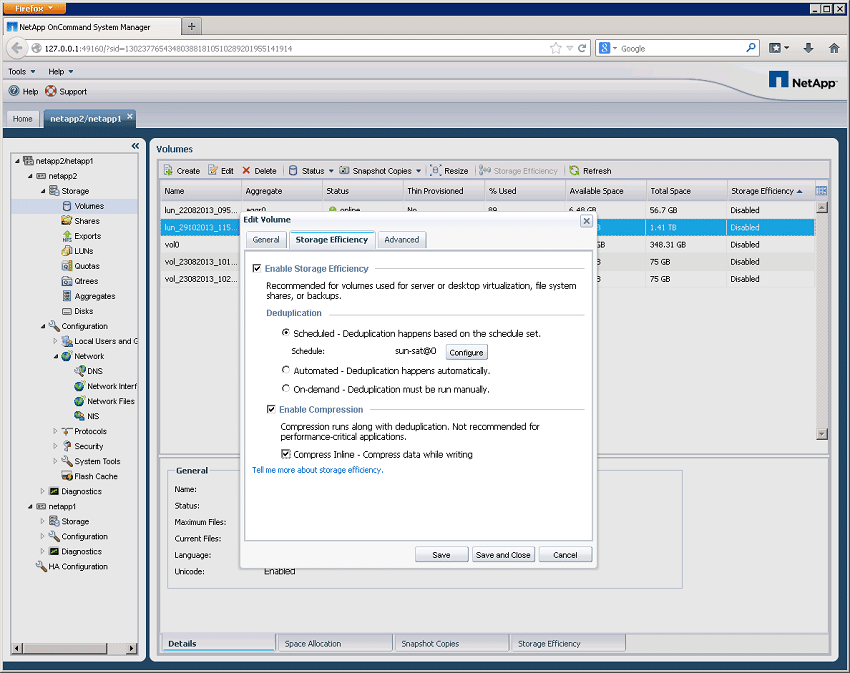The width and height of the screenshot is (850, 673).
Task: Click the Cancel button
Action: [565, 555]
